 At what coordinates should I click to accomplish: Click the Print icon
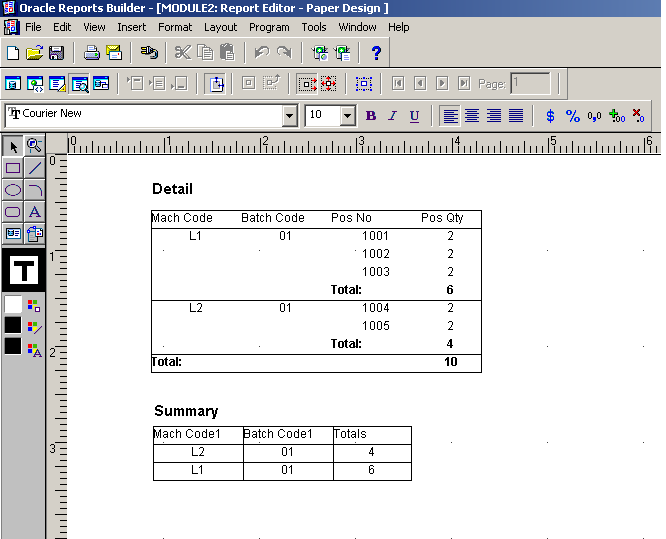92,53
